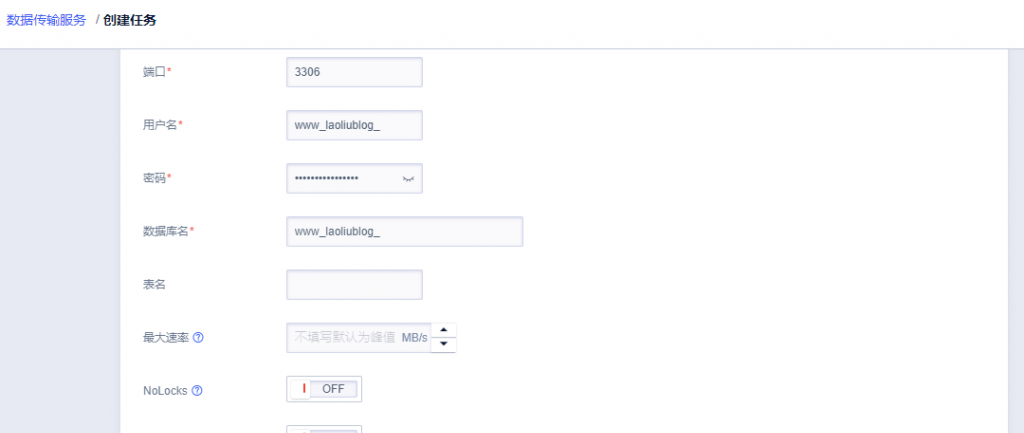
Task: Focus the 用户名 input field
Action: (x=355, y=125)
